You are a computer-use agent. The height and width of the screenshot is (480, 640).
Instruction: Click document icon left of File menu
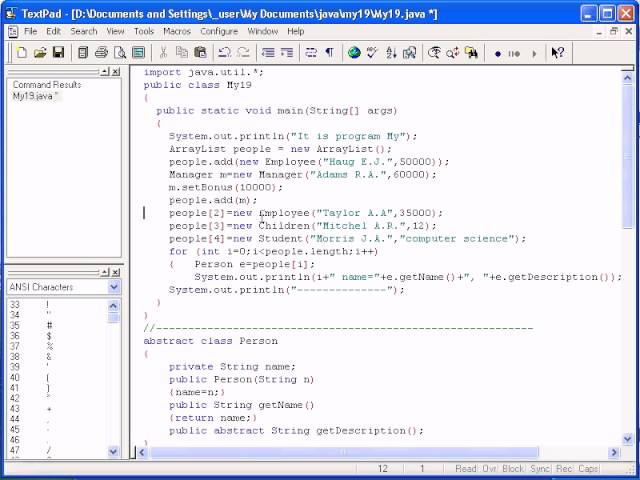(13, 31)
